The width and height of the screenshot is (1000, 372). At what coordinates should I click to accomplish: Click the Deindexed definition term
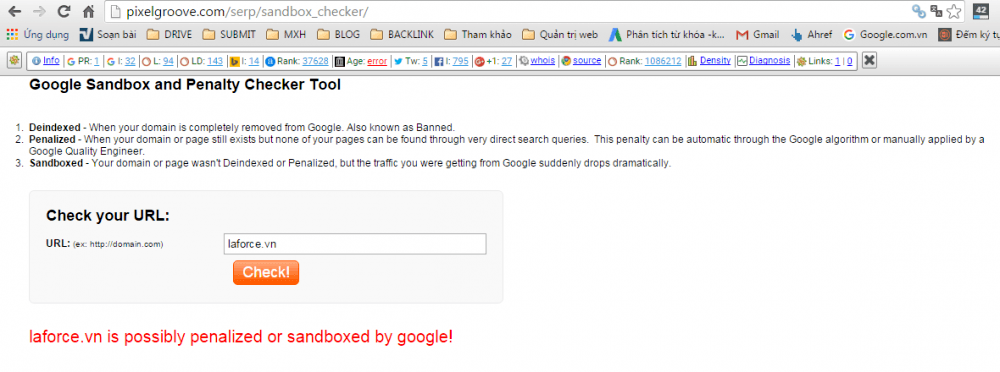[55, 127]
